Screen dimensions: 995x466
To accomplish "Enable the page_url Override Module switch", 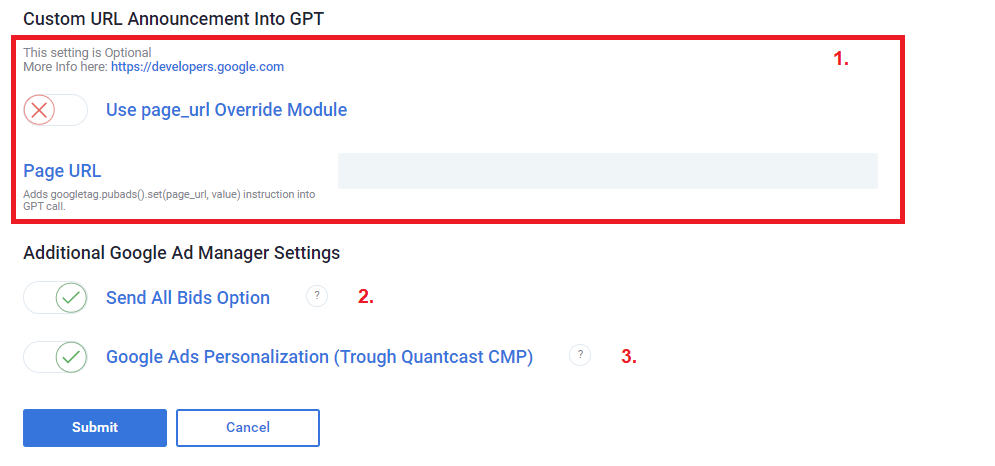I will 55,110.
